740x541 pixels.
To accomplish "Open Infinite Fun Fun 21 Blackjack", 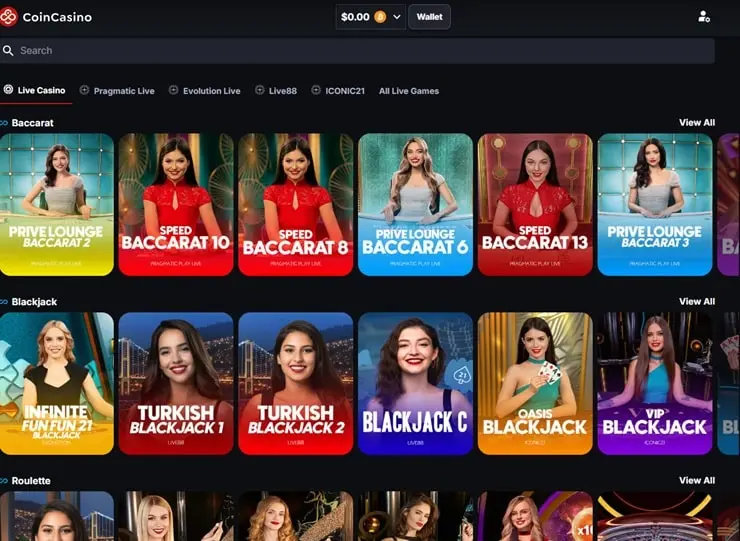I will tap(57, 383).
